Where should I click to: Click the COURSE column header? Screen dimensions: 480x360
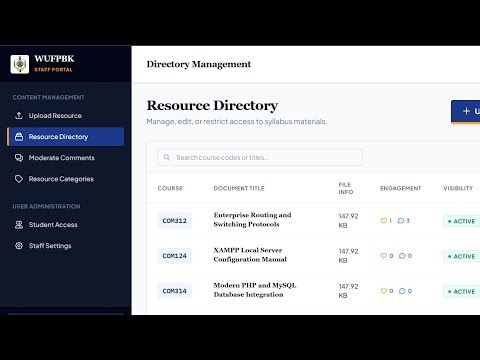pyautogui.click(x=170, y=188)
